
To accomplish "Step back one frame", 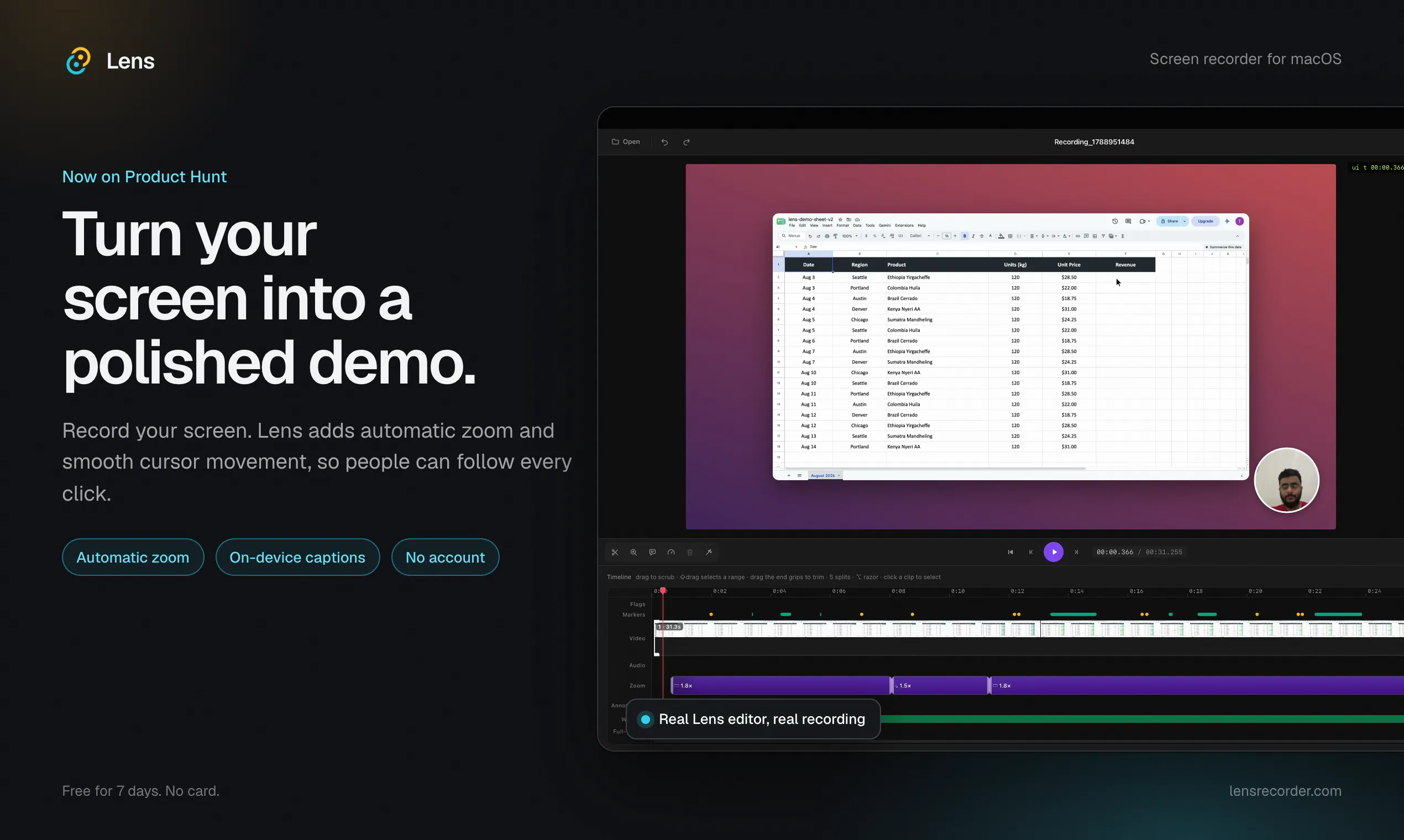I will (1031, 552).
